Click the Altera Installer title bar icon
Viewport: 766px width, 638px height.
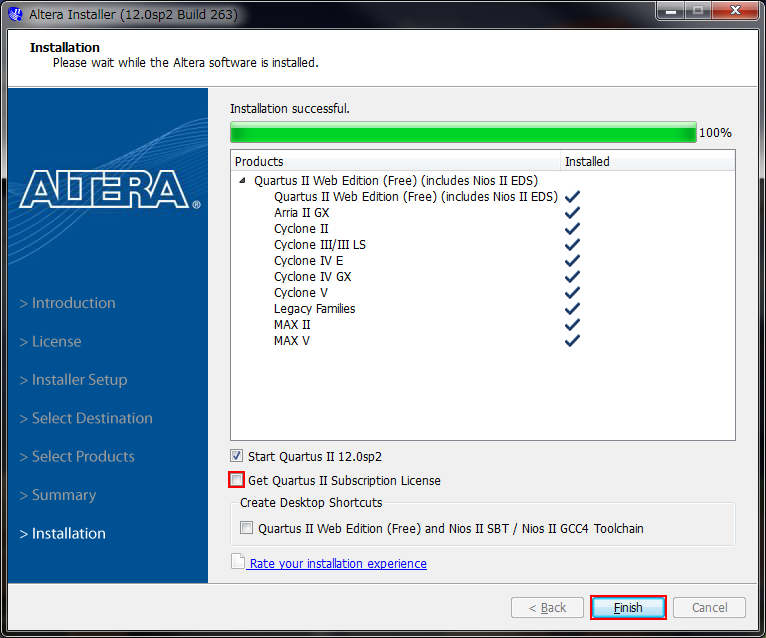tap(15, 14)
